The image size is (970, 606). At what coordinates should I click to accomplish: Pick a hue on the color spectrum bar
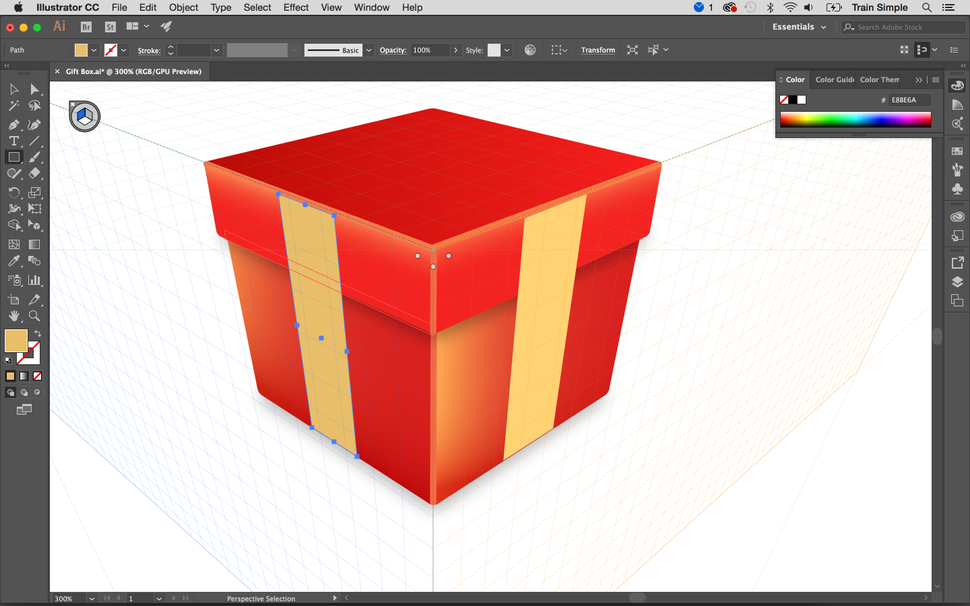click(855, 119)
